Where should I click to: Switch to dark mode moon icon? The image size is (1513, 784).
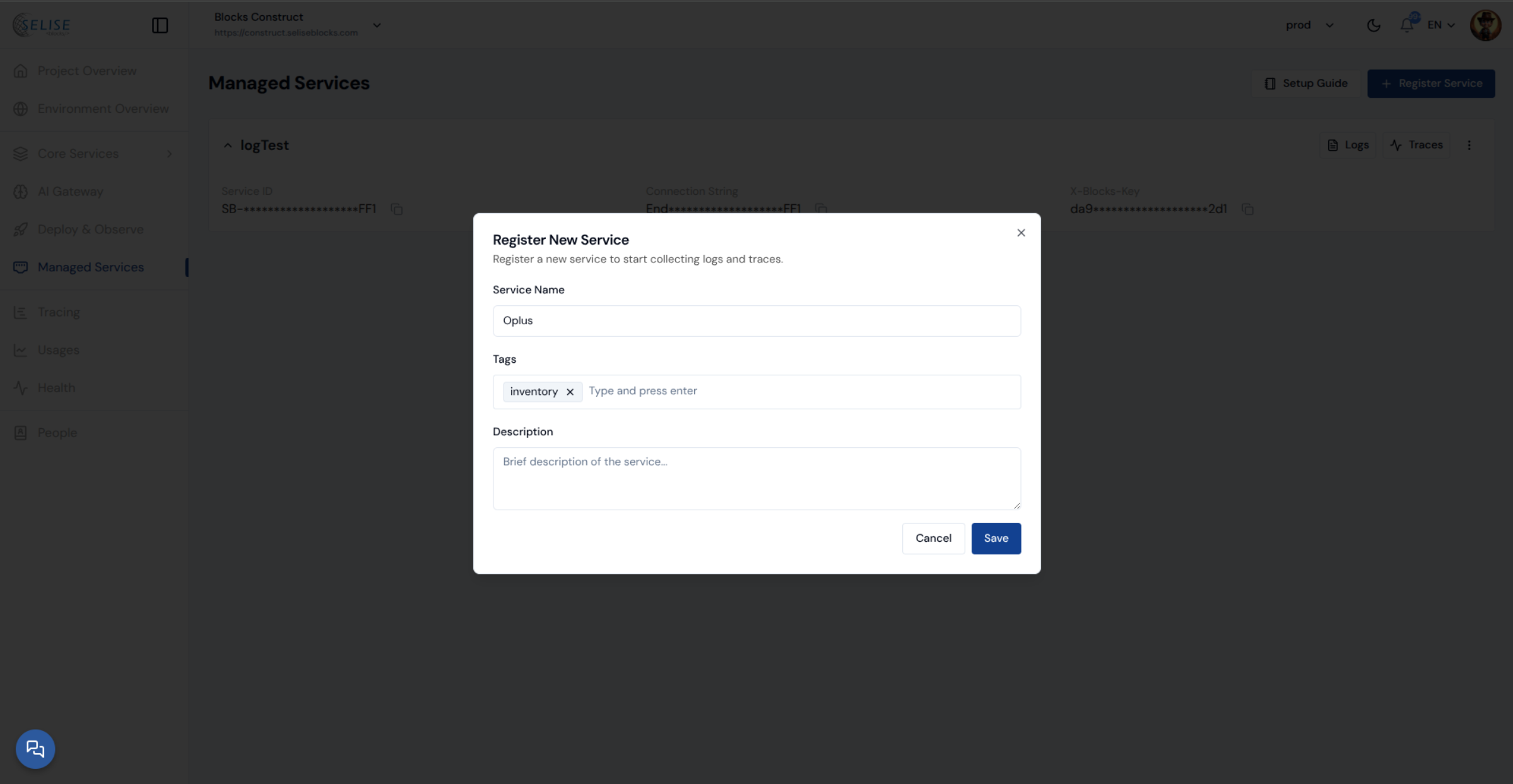pos(1374,25)
